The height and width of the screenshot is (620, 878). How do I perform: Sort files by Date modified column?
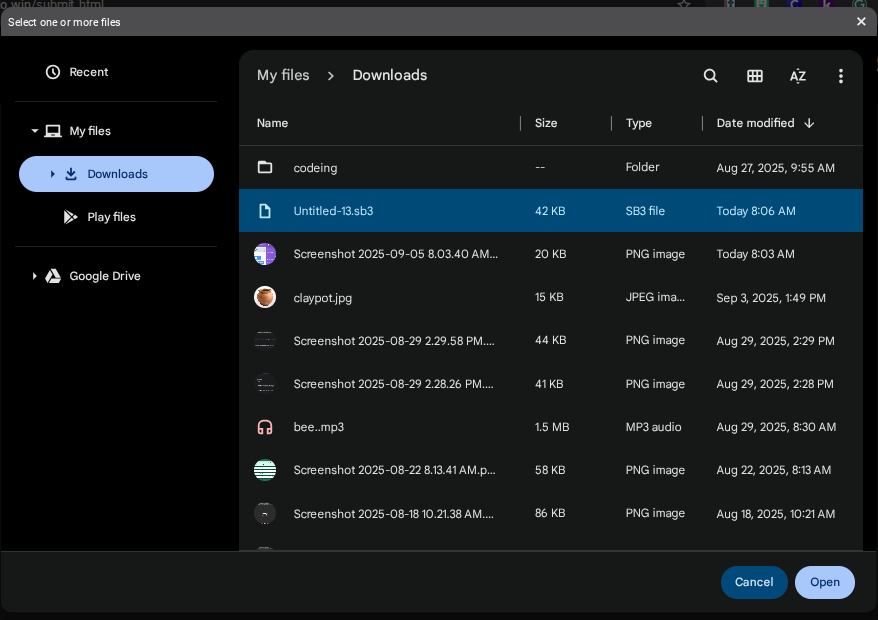[756, 123]
